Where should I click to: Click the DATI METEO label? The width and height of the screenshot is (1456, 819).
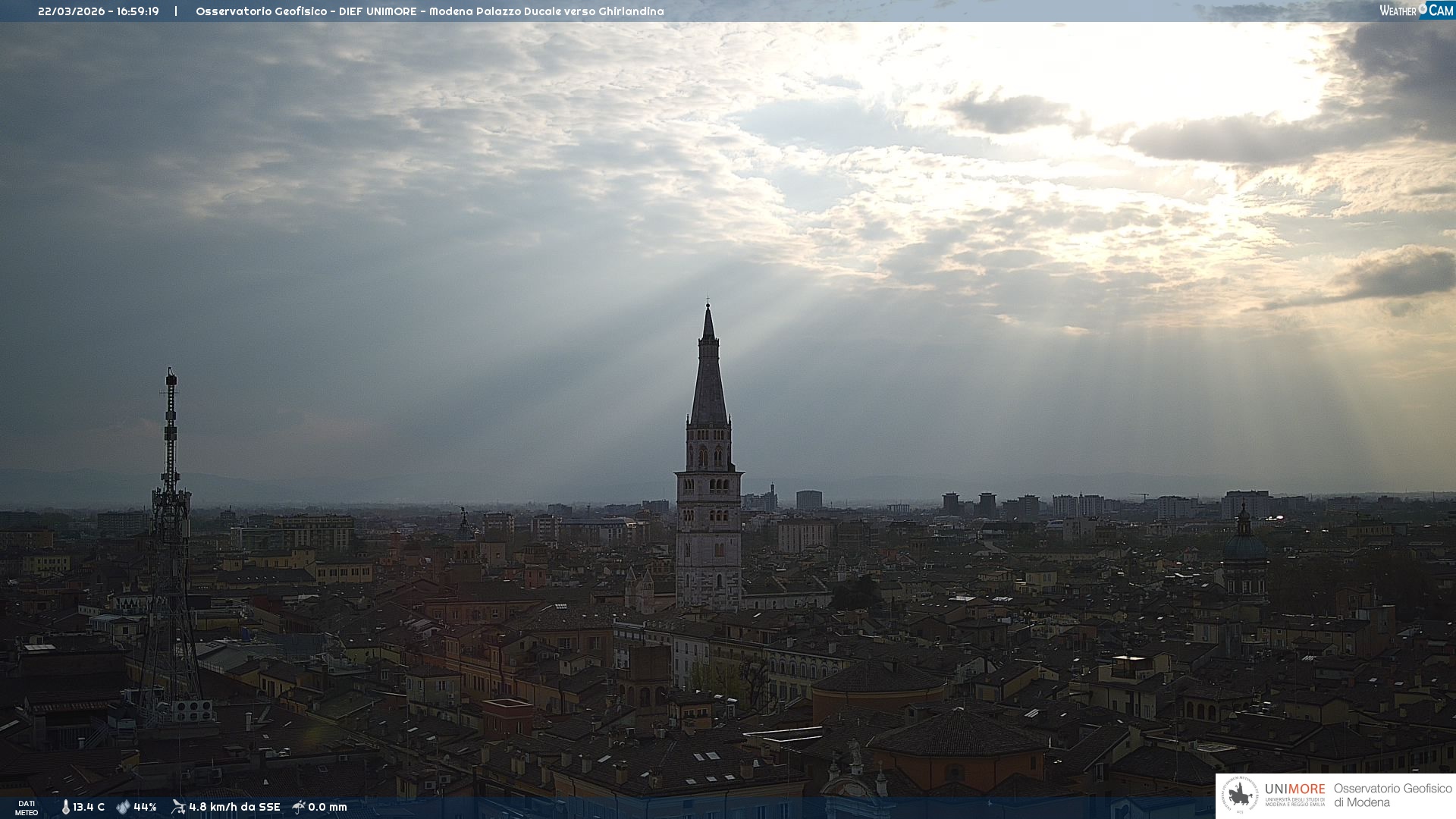click(27, 808)
